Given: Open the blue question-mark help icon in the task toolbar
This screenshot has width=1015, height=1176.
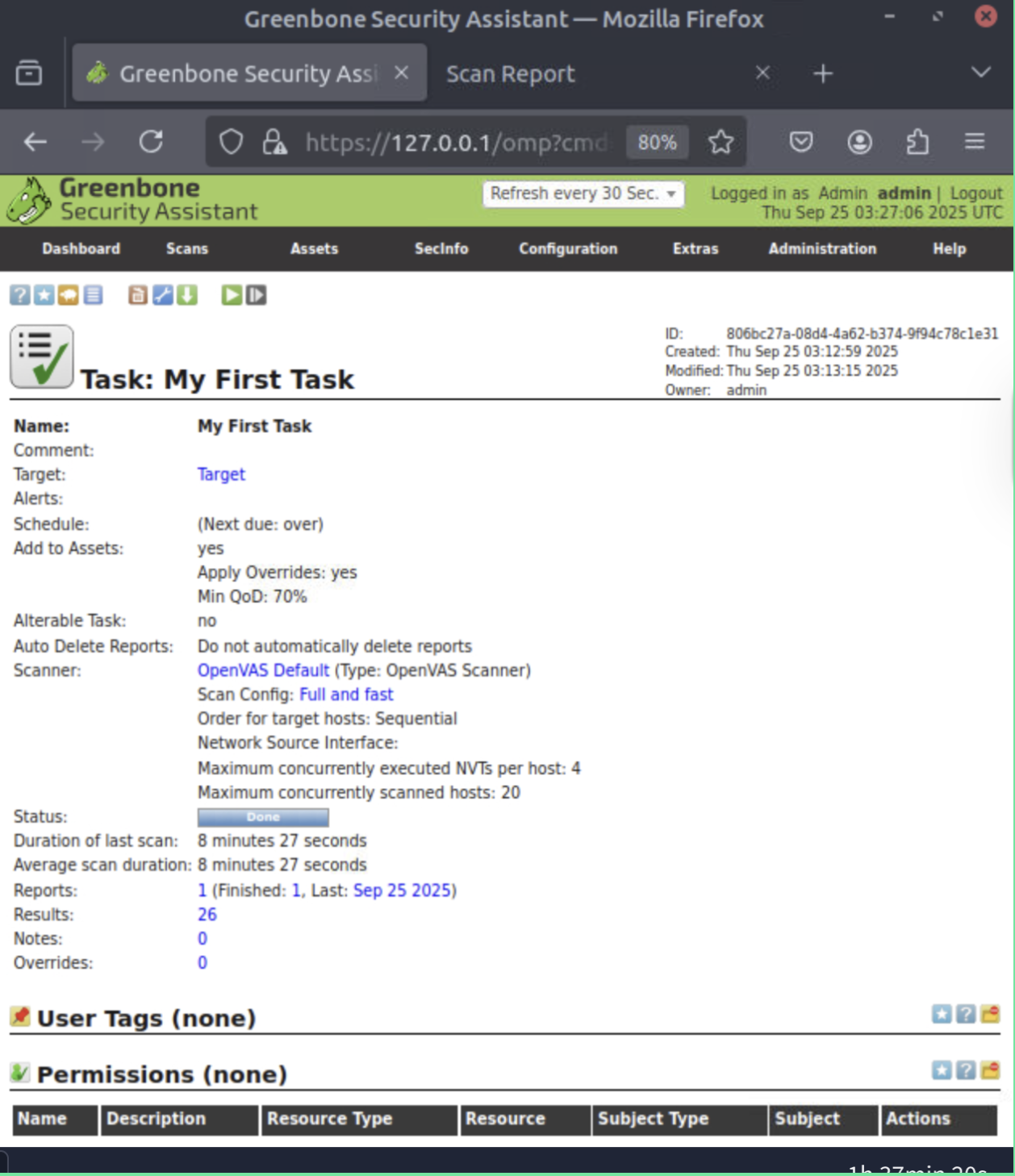Looking at the screenshot, I should click(20, 295).
